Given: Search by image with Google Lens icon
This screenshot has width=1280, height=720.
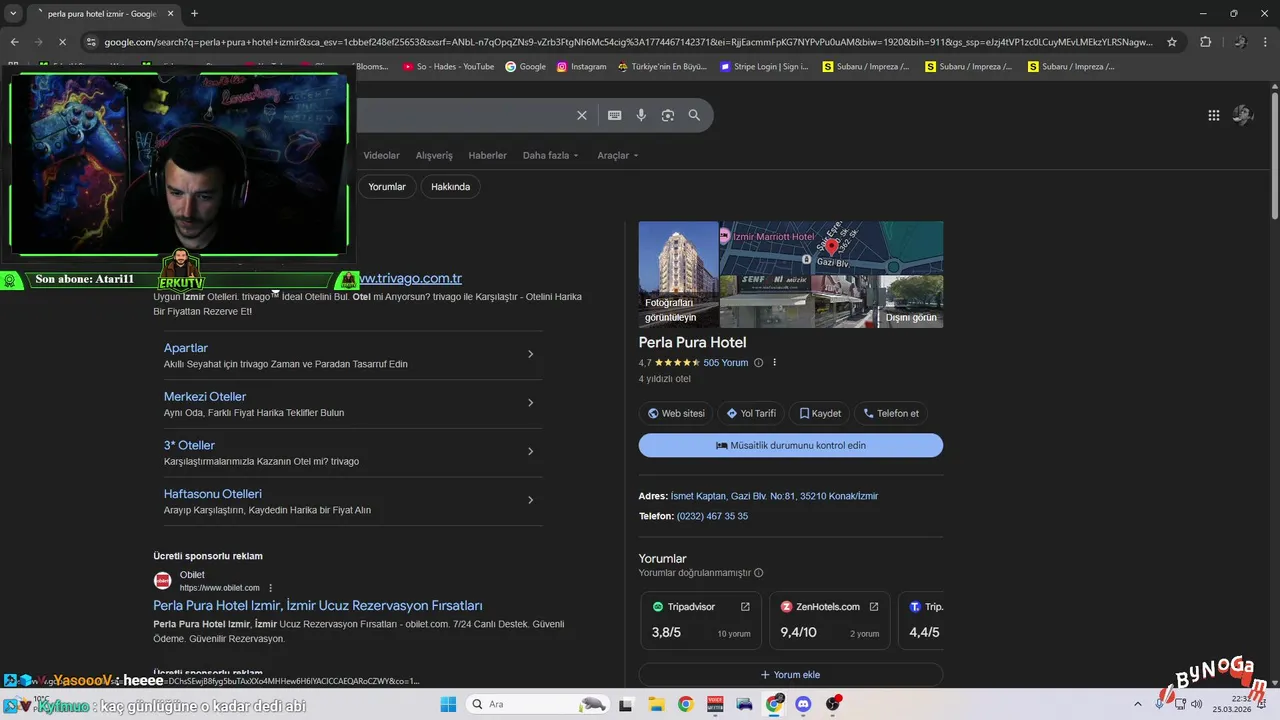Looking at the screenshot, I should [668, 116].
